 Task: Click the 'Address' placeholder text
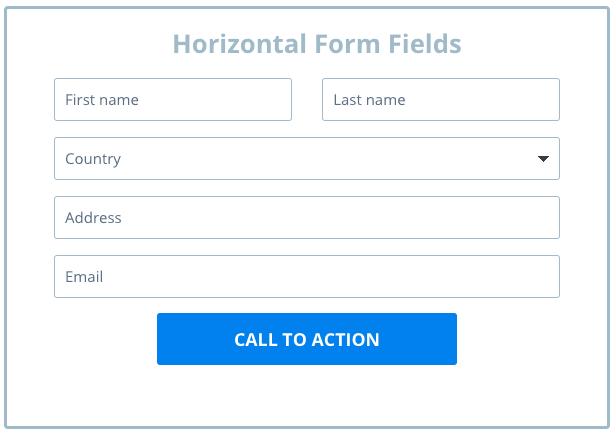pyautogui.click(x=93, y=217)
